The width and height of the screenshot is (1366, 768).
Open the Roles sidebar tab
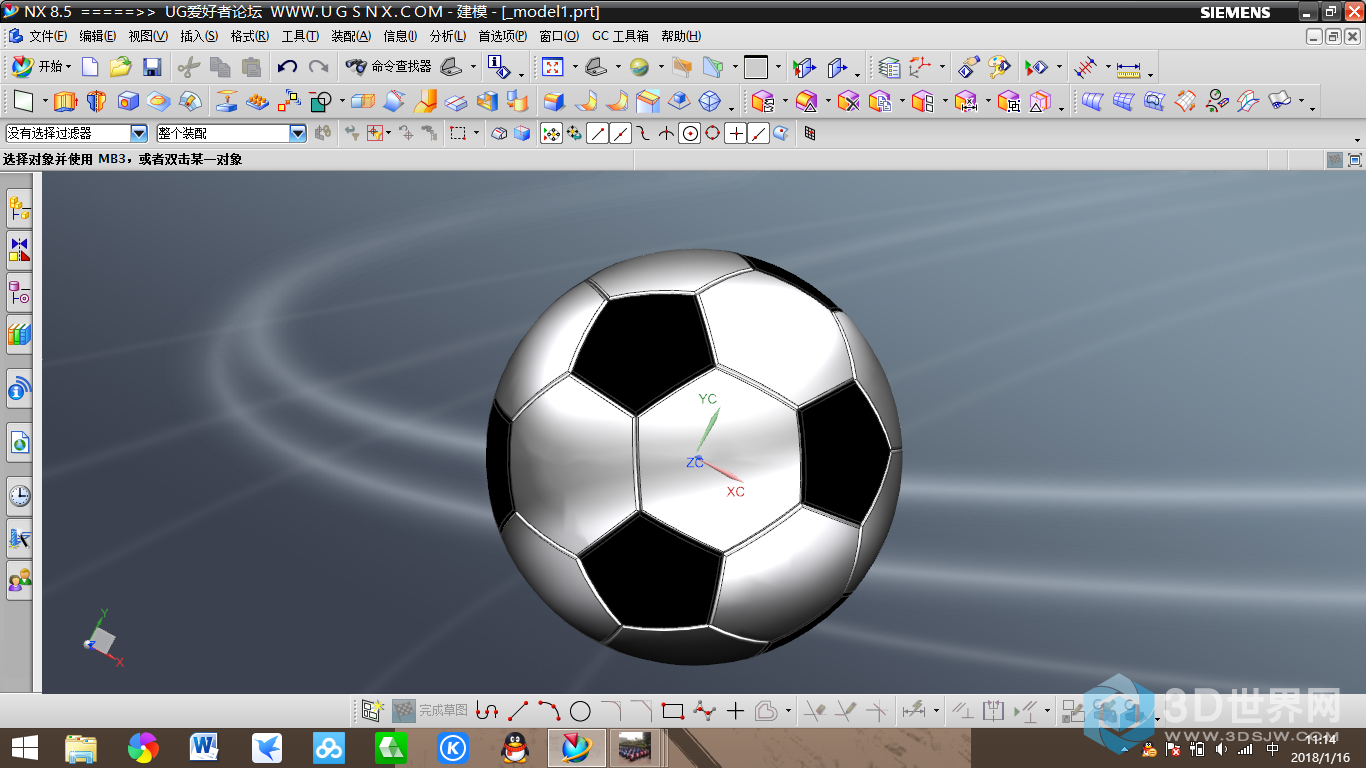coord(19,580)
